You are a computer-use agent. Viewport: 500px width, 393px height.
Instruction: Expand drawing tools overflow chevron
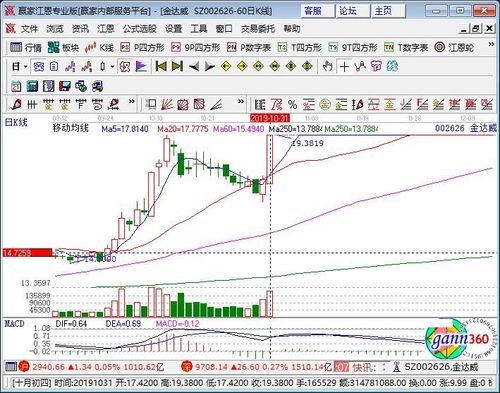132,101
